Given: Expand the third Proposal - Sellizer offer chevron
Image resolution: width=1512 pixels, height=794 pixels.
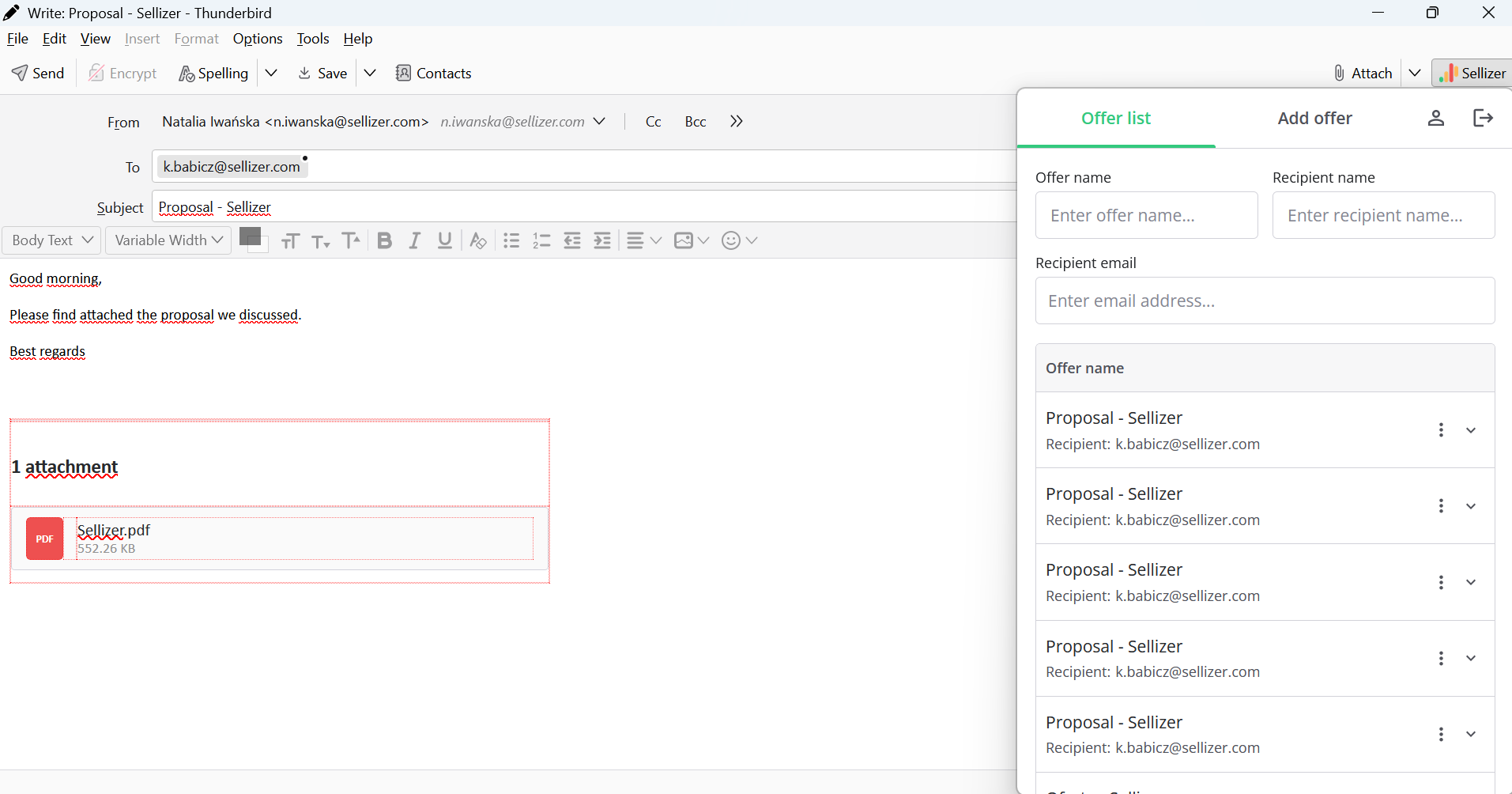Looking at the screenshot, I should 1471,582.
